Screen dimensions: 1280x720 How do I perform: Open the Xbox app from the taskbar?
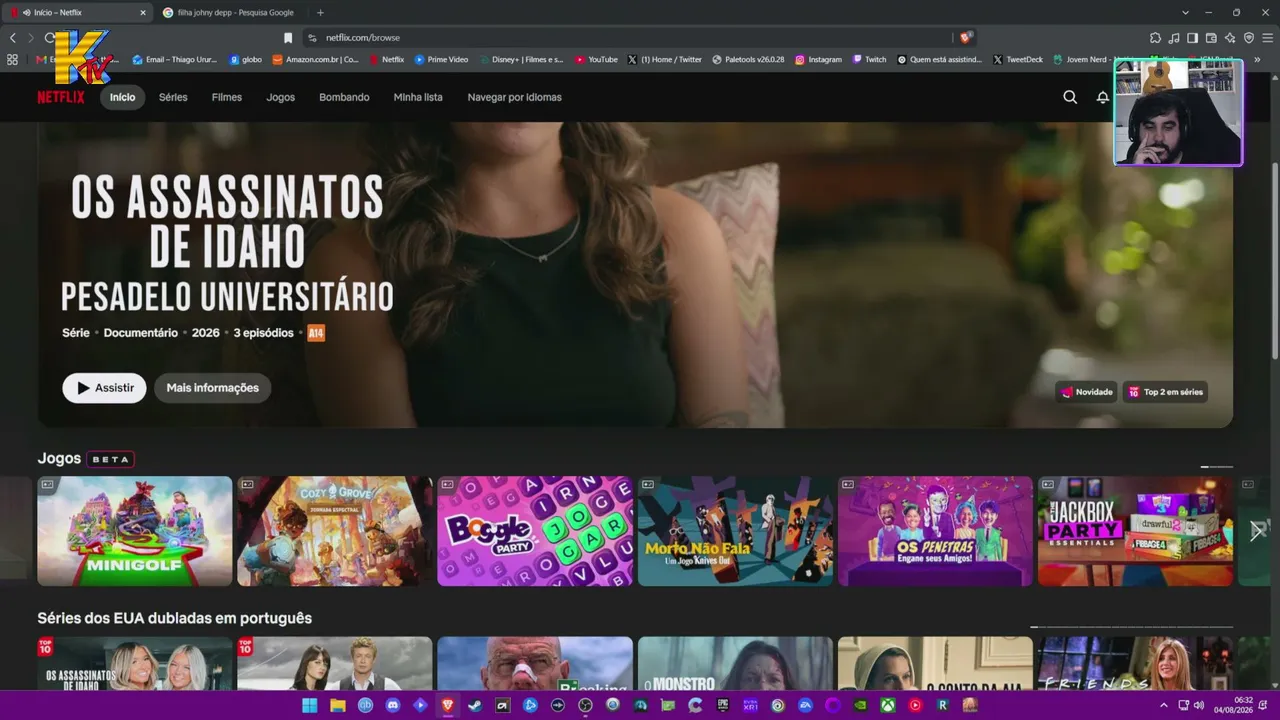(888, 705)
